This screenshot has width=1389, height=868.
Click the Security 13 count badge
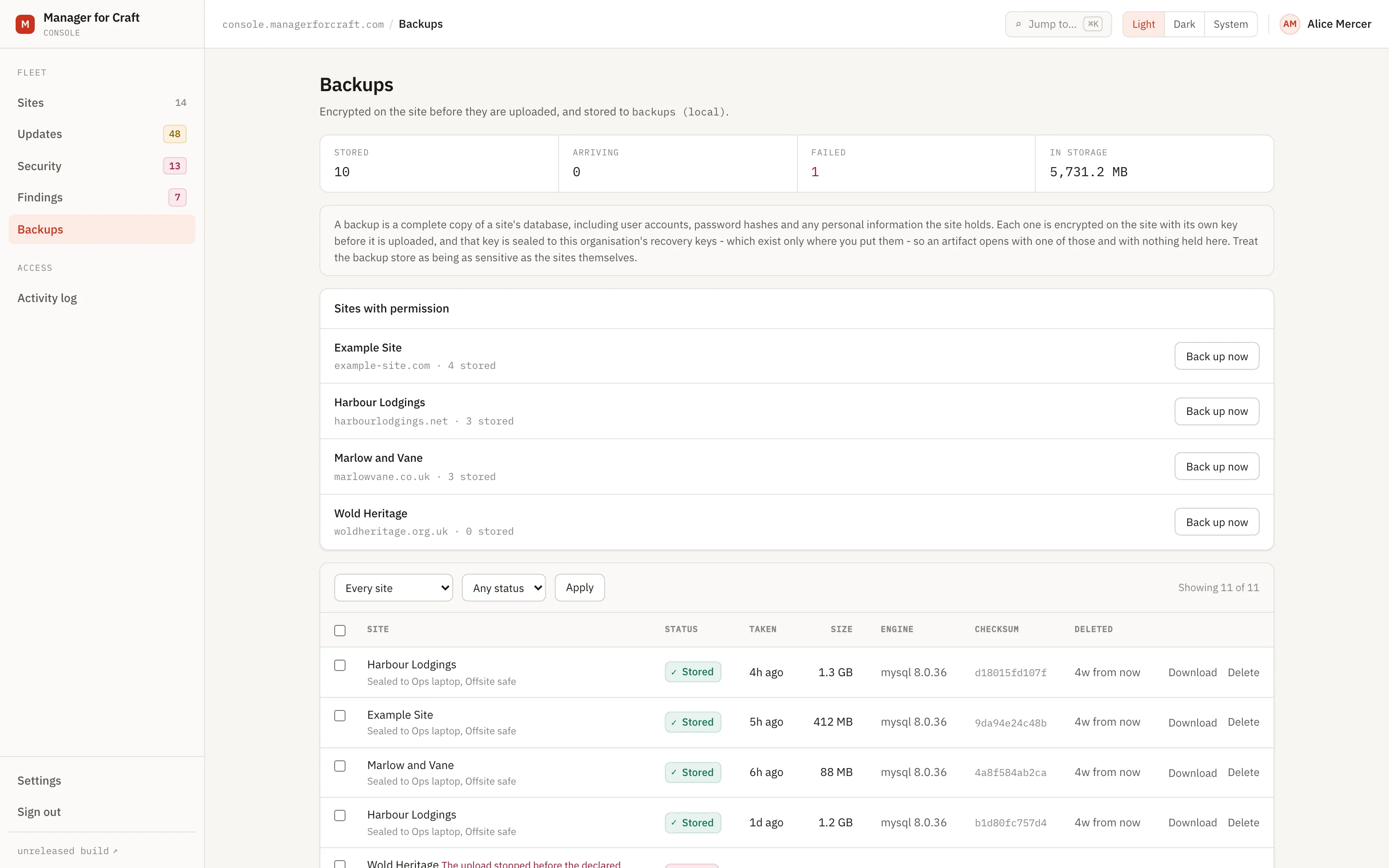click(x=174, y=166)
